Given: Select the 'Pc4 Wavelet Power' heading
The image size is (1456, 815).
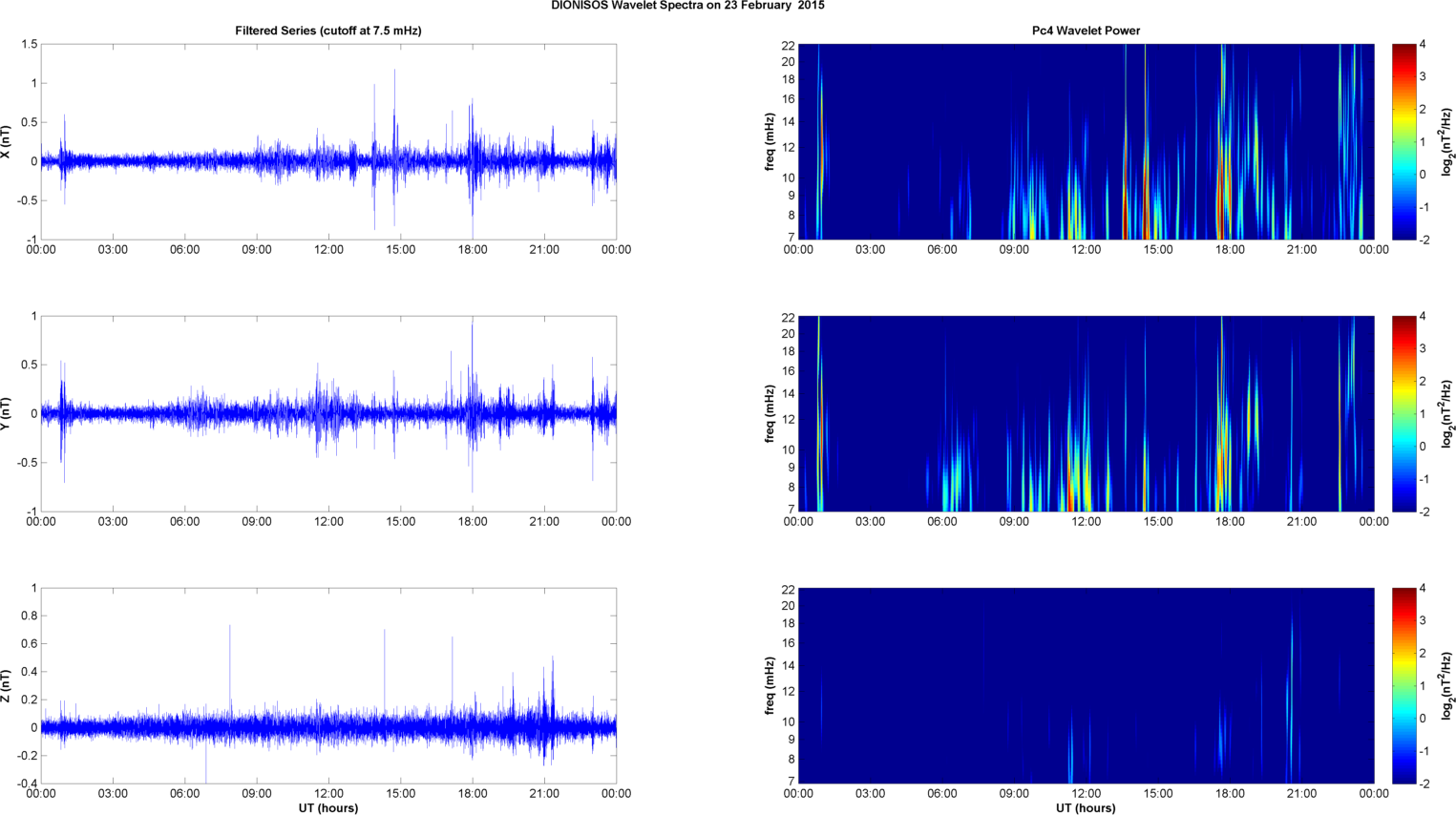Looking at the screenshot, I should tap(1086, 31).
